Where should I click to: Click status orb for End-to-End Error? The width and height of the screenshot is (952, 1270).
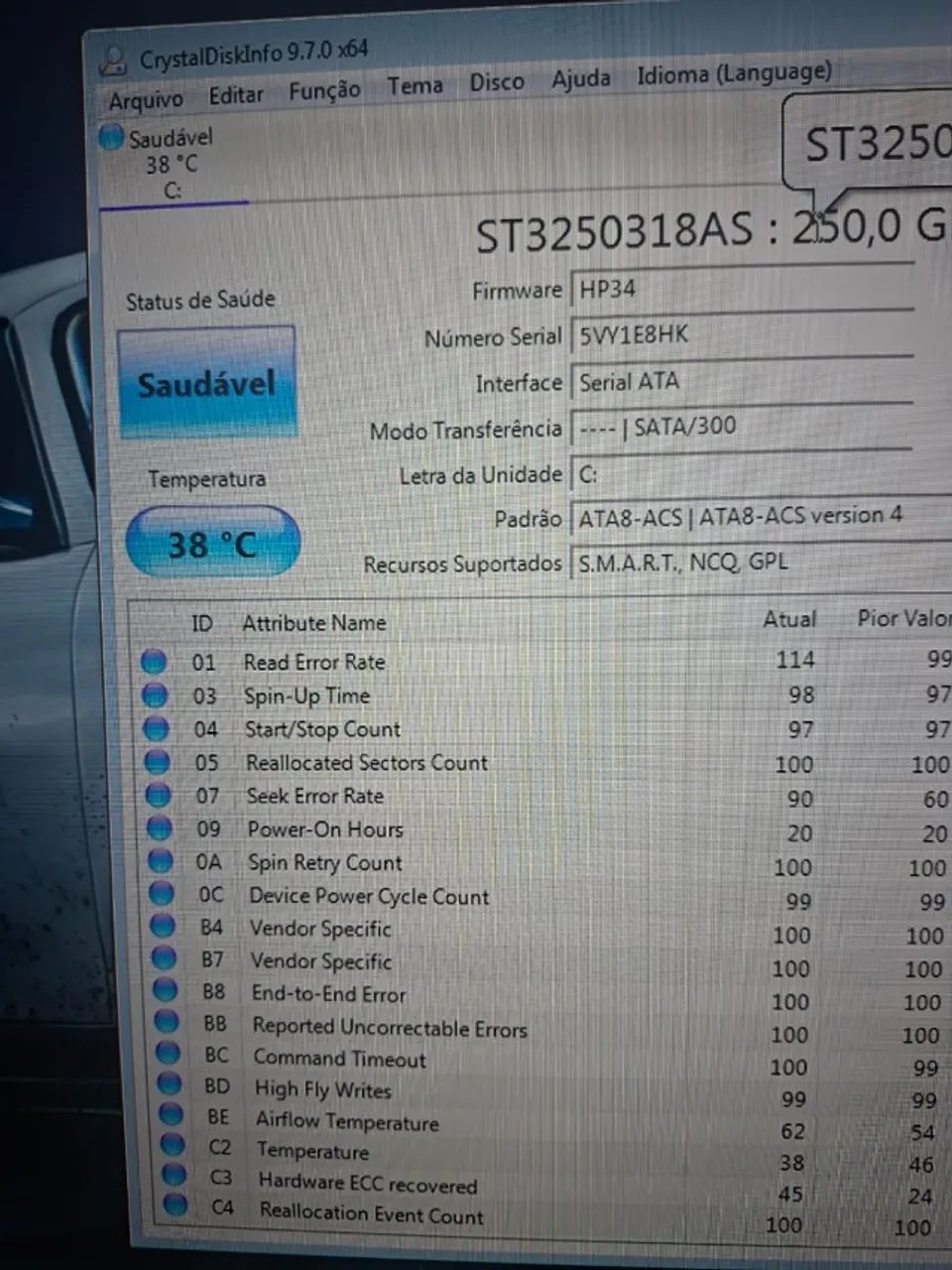tap(165, 990)
